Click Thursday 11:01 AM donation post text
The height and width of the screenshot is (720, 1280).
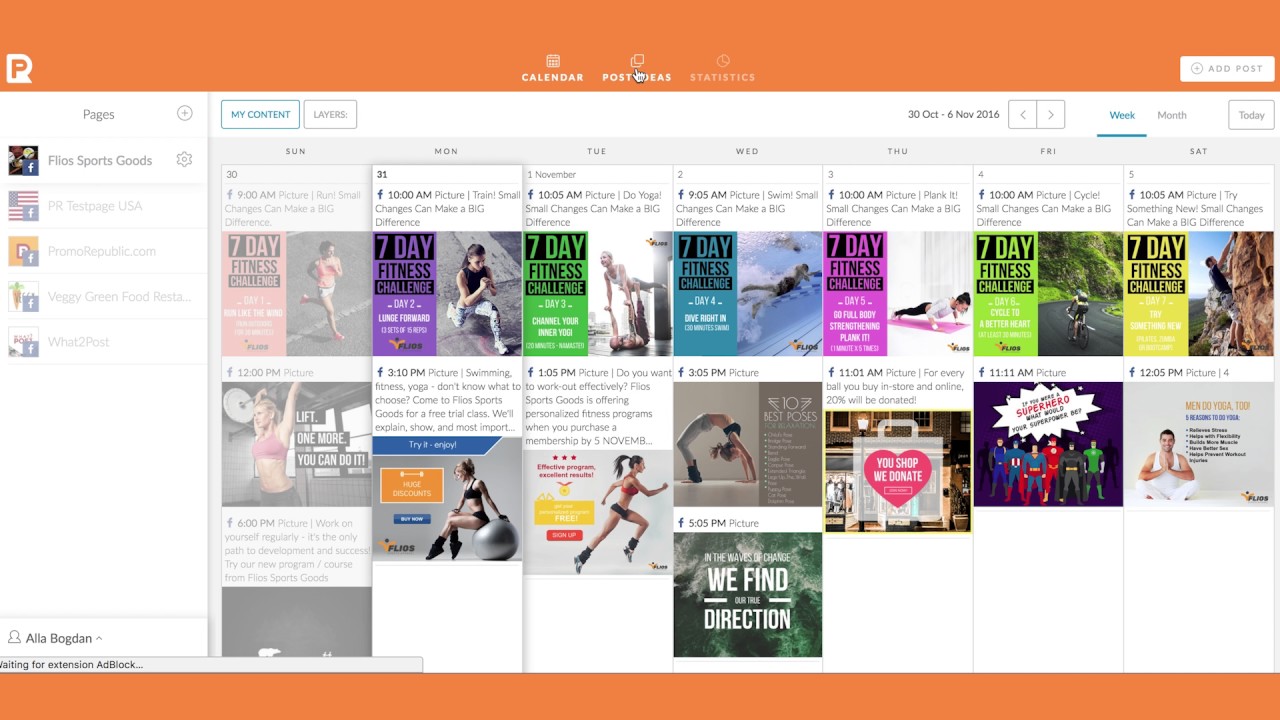(898, 386)
